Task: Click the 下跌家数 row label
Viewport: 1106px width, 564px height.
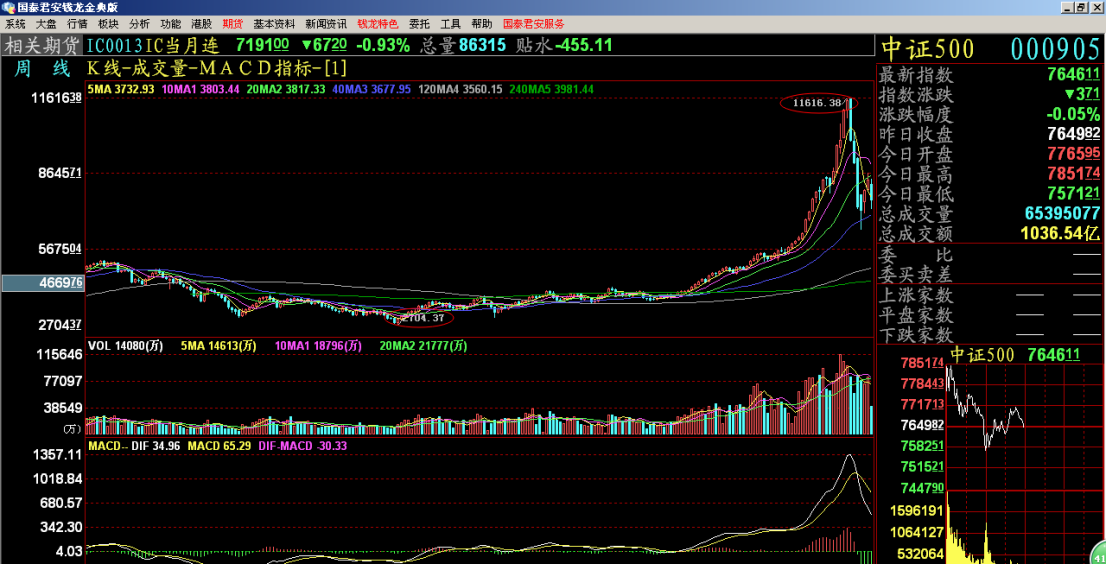Action: [916, 335]
